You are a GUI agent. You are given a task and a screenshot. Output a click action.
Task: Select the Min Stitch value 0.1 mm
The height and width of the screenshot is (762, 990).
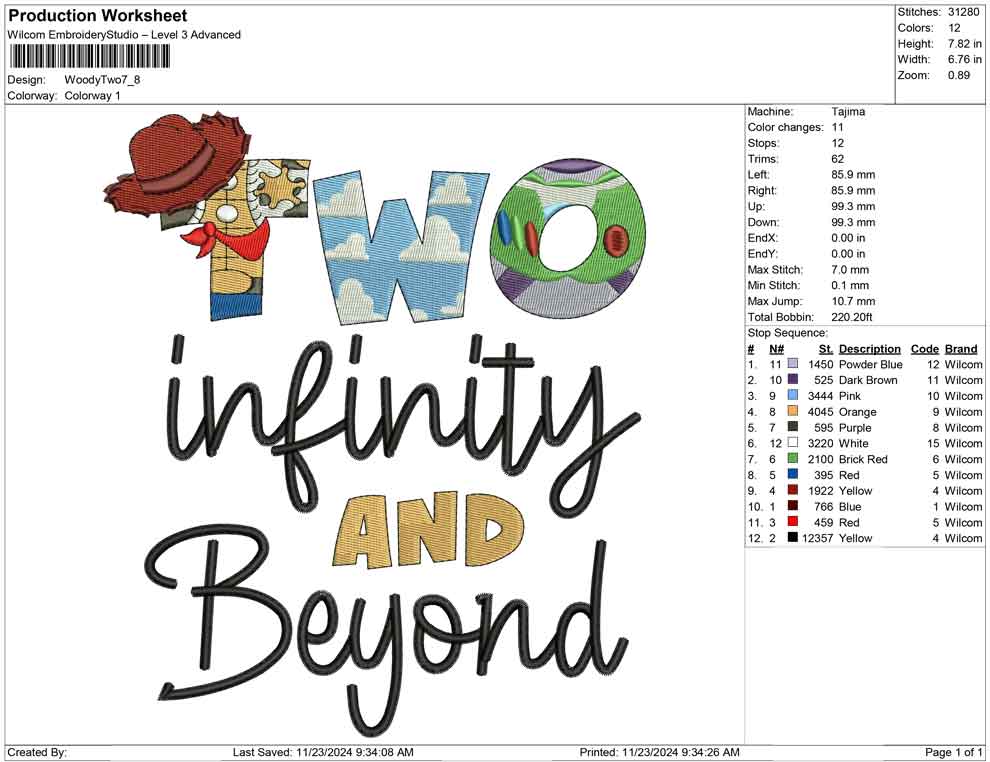[850, 285]
